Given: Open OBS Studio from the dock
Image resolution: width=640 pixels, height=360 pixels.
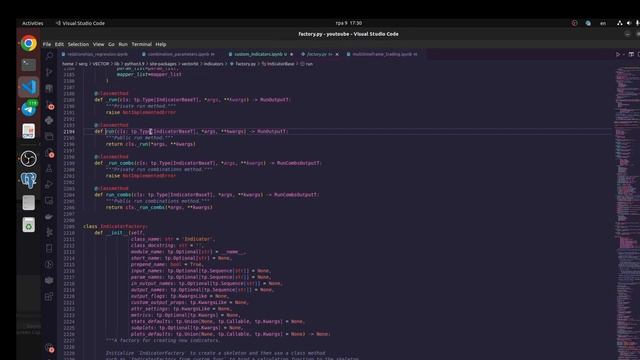Looking at the screenshot, I should 29,159.
